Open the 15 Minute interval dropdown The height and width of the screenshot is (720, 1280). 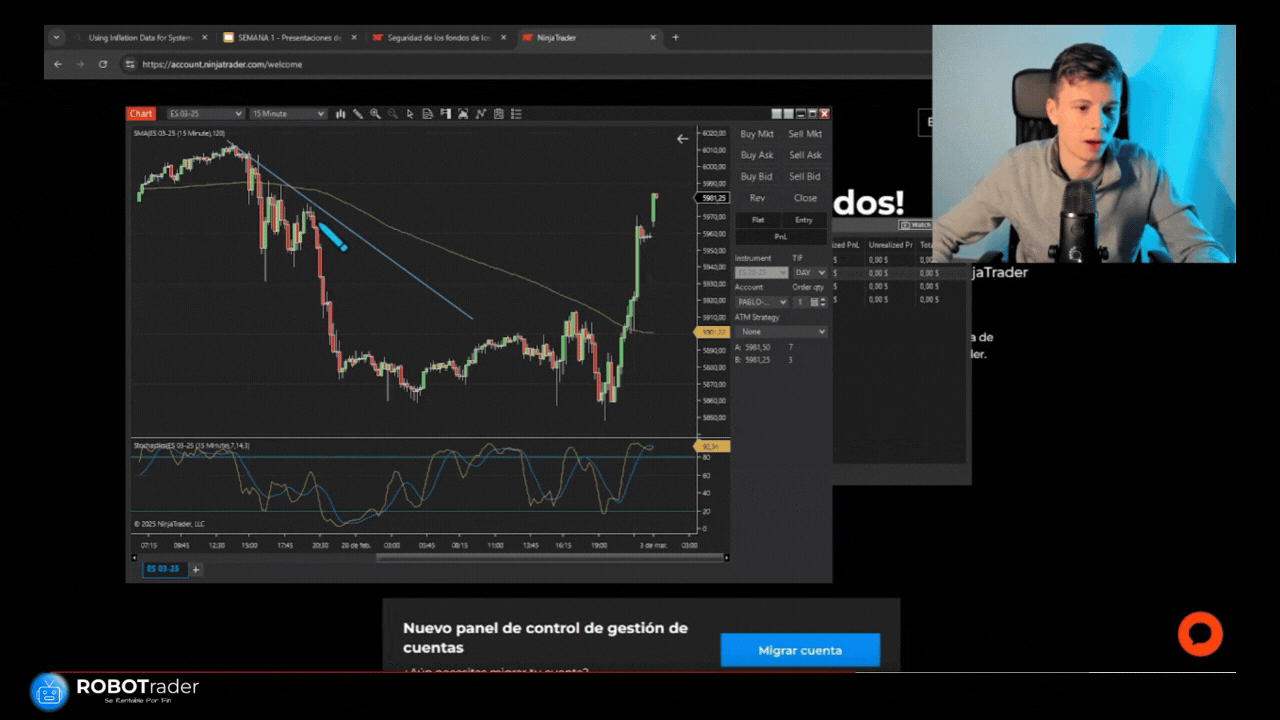click(288, 114)
